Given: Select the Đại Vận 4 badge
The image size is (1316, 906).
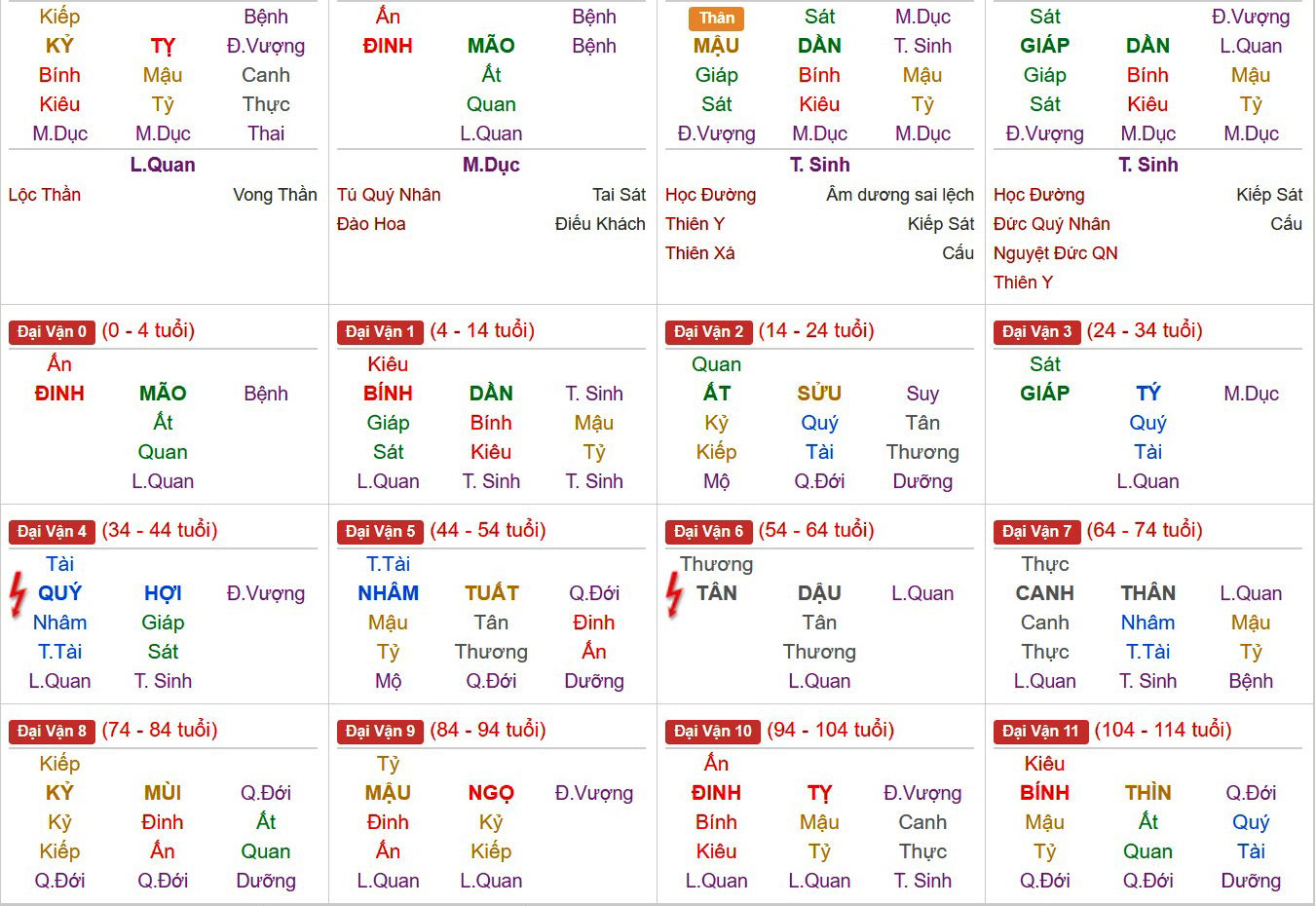Looking at the screenshot, I should (52, 532).
